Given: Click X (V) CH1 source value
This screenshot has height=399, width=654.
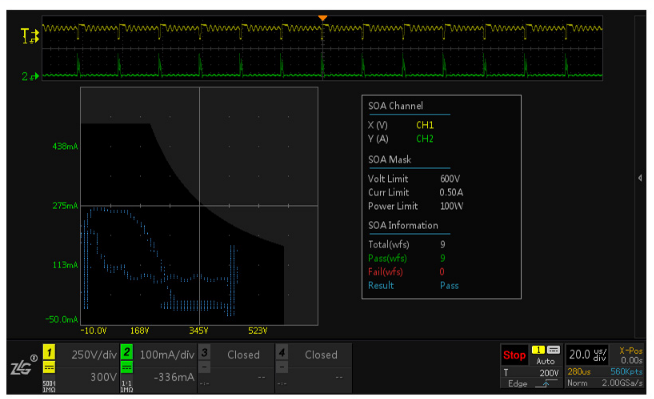Looking at the screenshot, I should pos(425,125).
